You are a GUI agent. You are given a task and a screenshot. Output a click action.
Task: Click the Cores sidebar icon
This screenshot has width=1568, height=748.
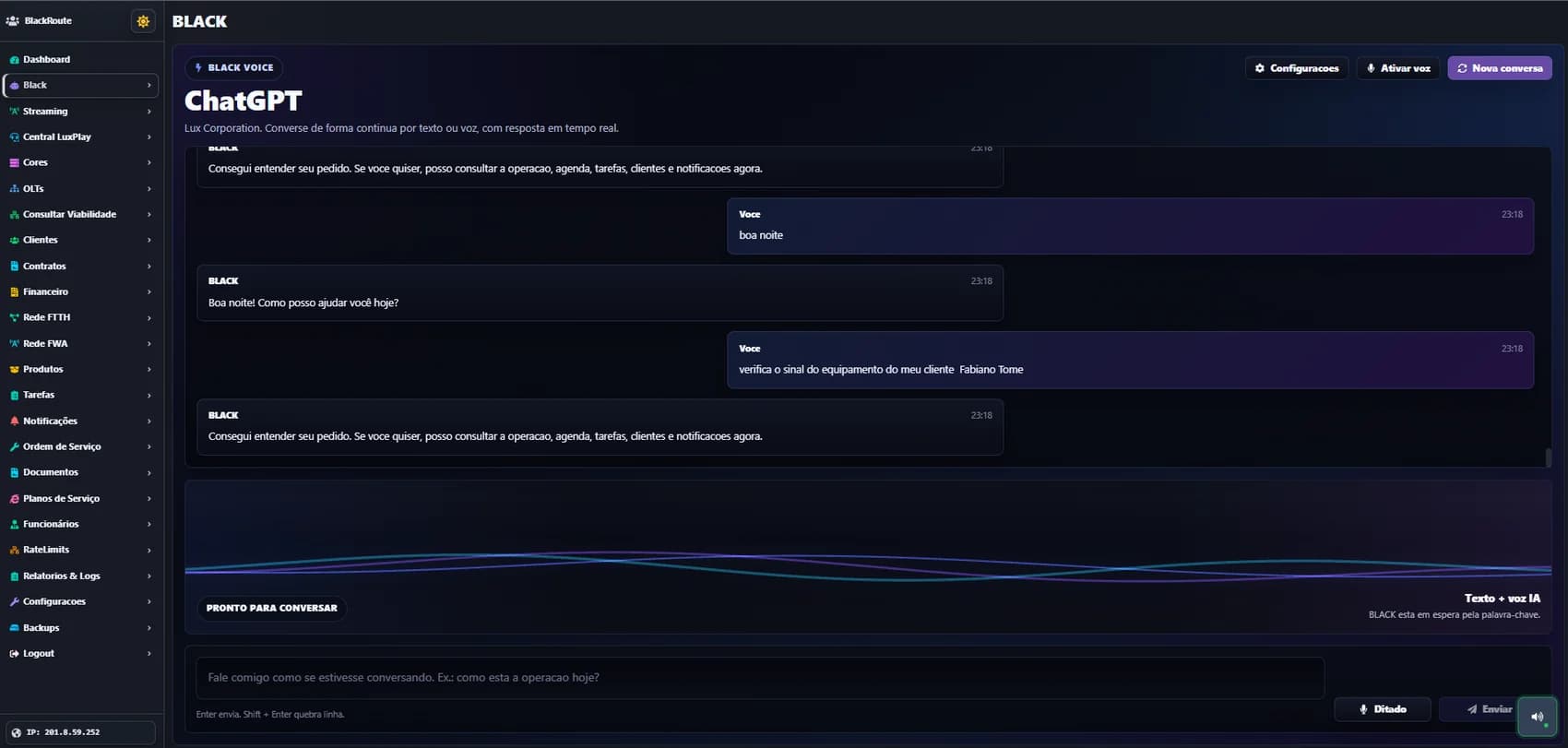14,163
